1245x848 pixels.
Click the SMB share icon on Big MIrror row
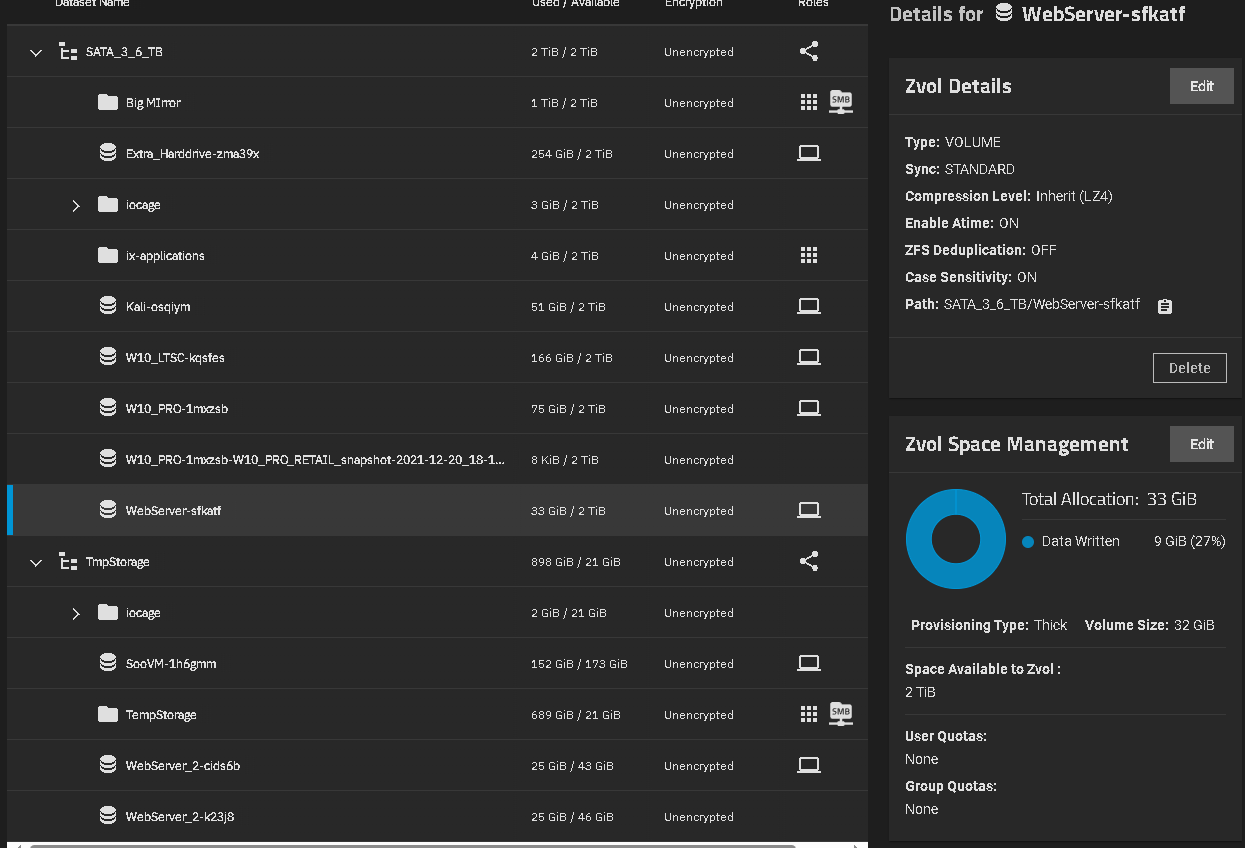tap(841, 102)
